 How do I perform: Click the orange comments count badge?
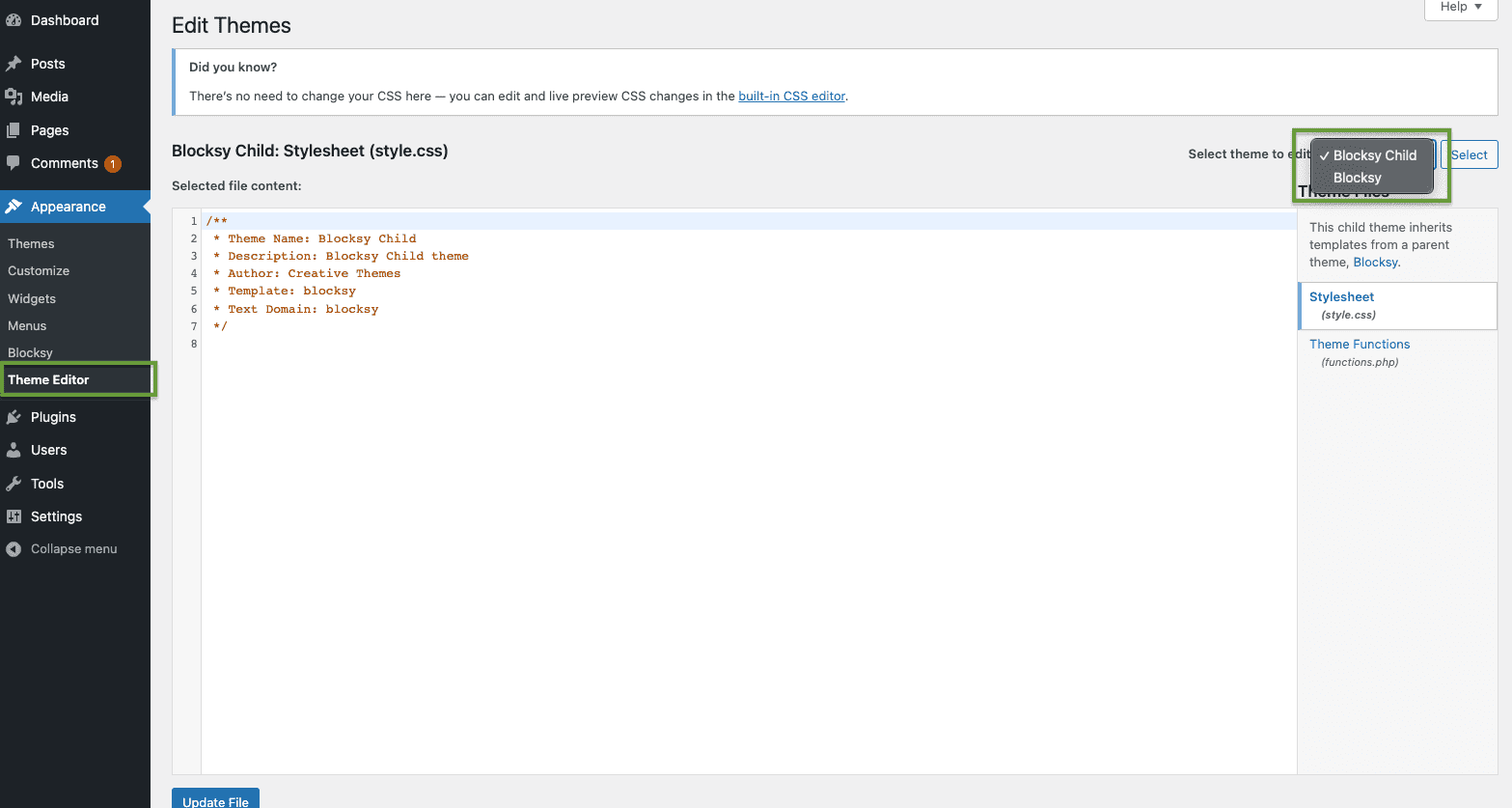pyautogui.click(x=113, y=164)
